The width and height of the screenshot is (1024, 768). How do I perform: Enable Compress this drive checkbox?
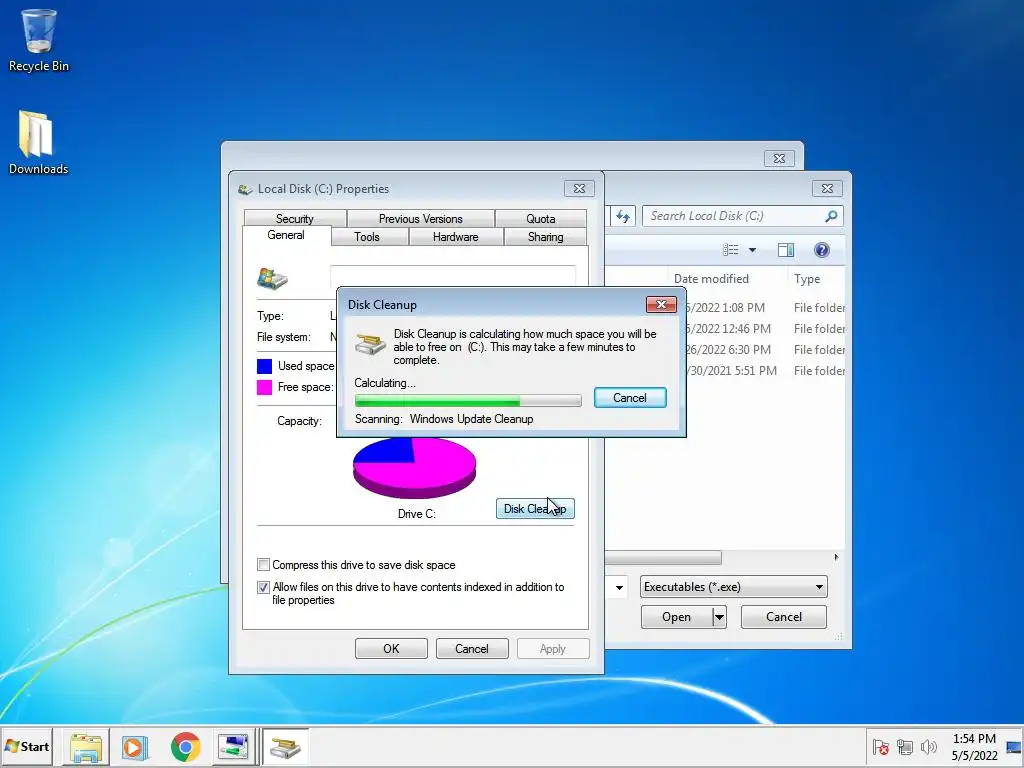(x=263, y=565)
